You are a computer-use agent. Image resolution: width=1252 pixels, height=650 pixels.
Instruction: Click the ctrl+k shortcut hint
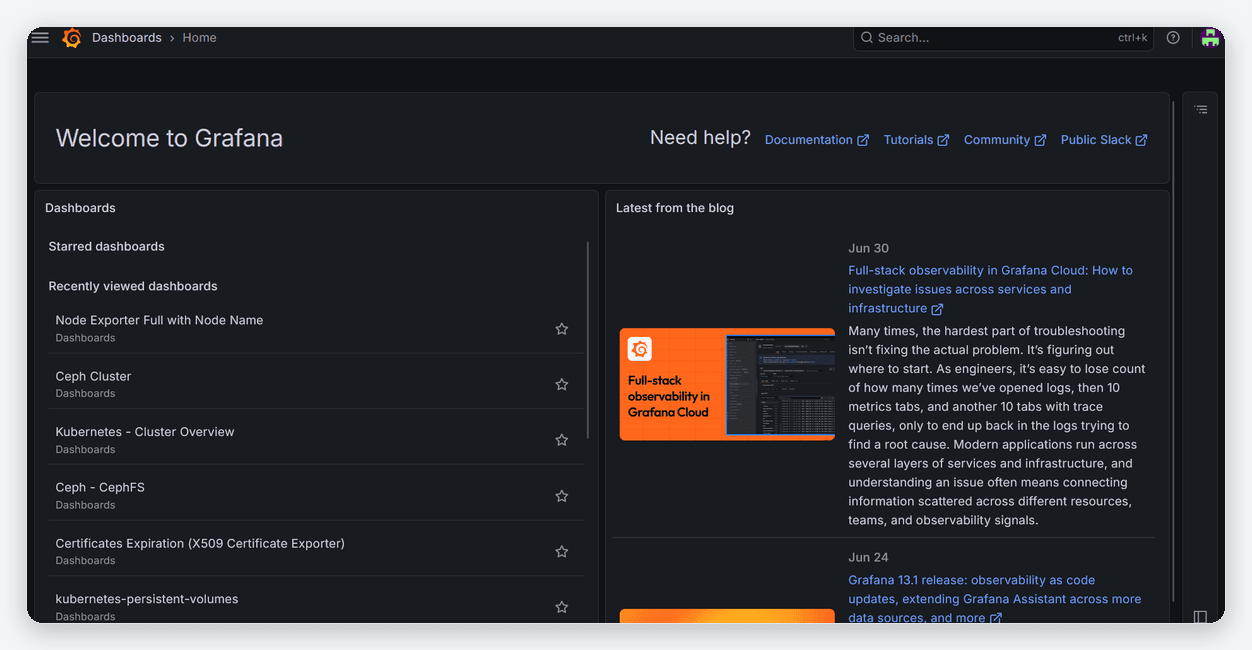[1132, 38]
